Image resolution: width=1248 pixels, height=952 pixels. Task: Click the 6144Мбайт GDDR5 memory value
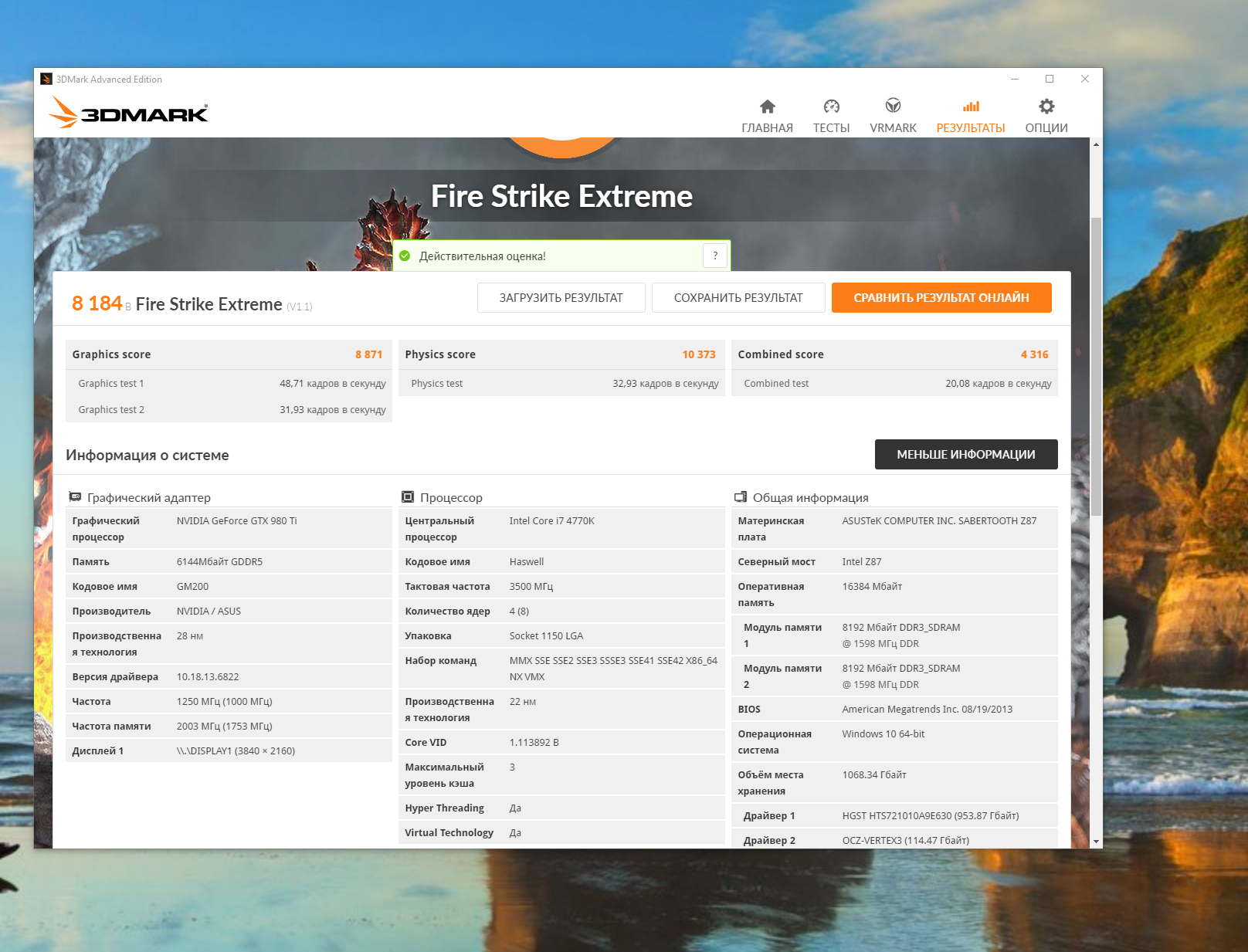(x=219, y=562)
